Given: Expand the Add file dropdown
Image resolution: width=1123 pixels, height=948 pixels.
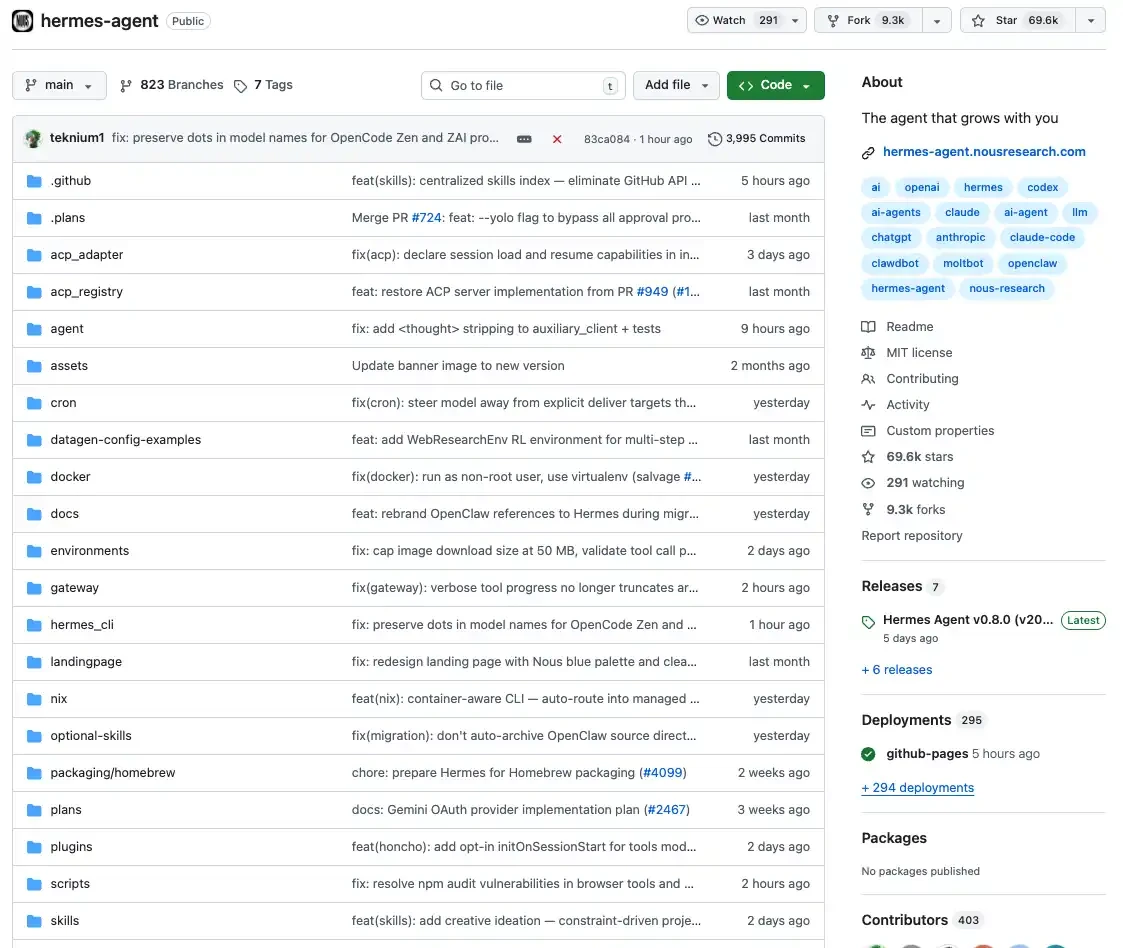Looking at the screenshot, I should pyautogui.click(x=676, y=85).
